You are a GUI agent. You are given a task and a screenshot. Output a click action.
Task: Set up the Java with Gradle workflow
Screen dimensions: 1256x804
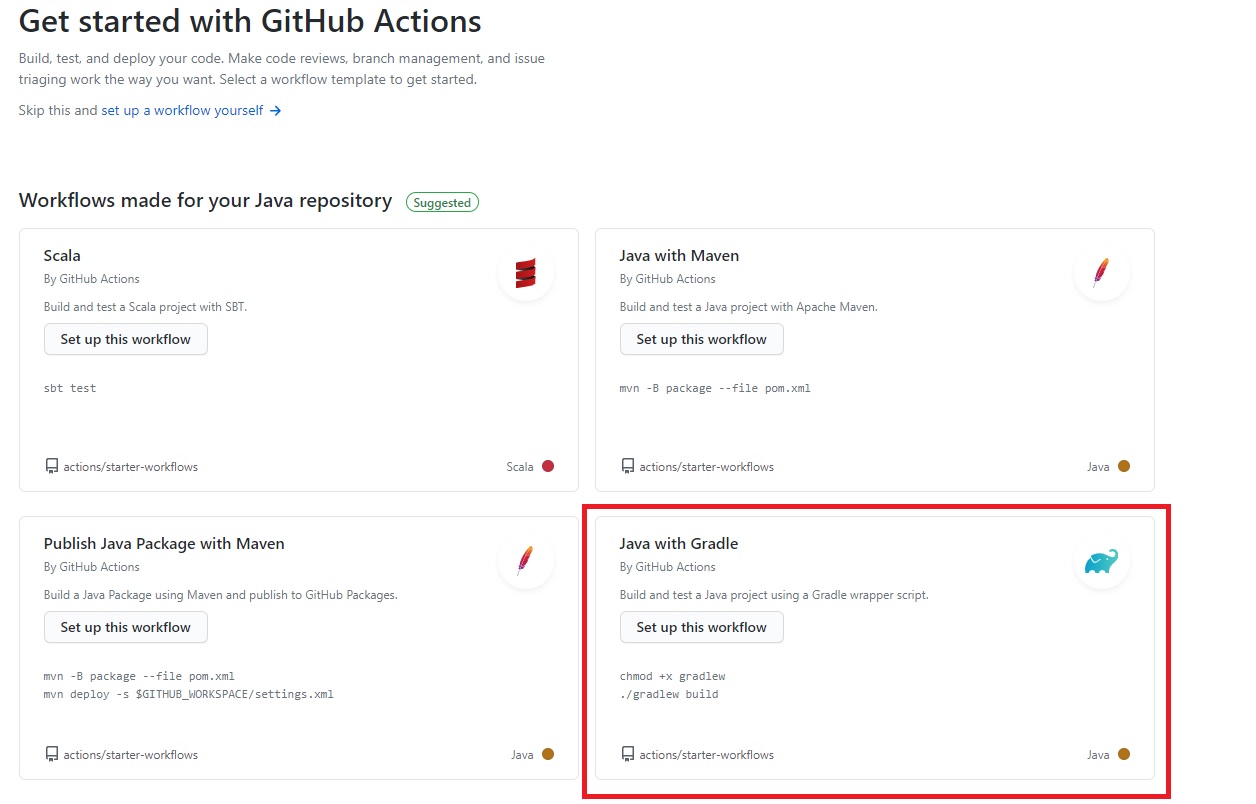click(x=702, y=627)
